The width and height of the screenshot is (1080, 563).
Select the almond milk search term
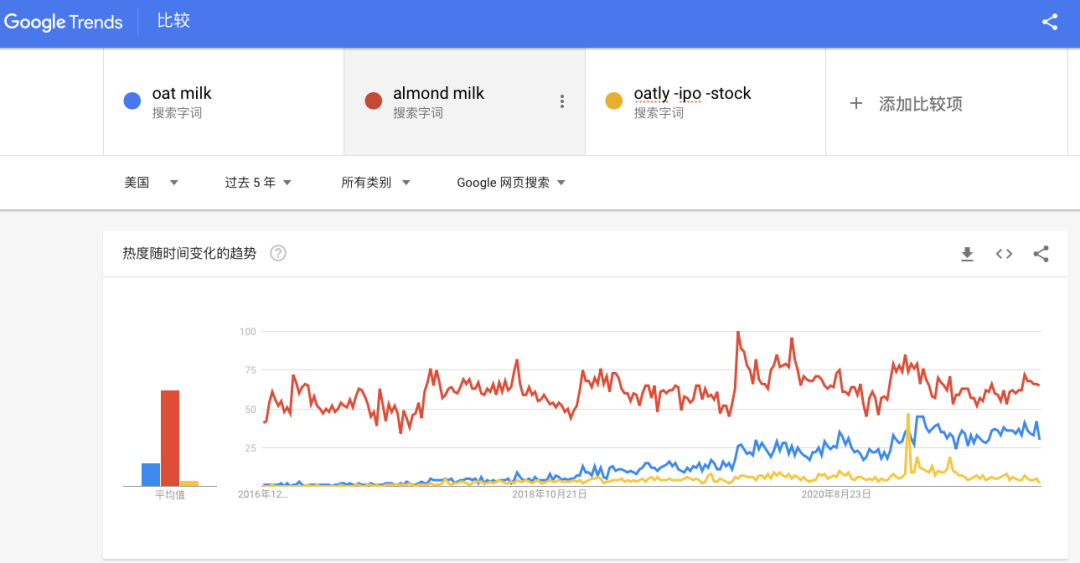pos(438,94)
